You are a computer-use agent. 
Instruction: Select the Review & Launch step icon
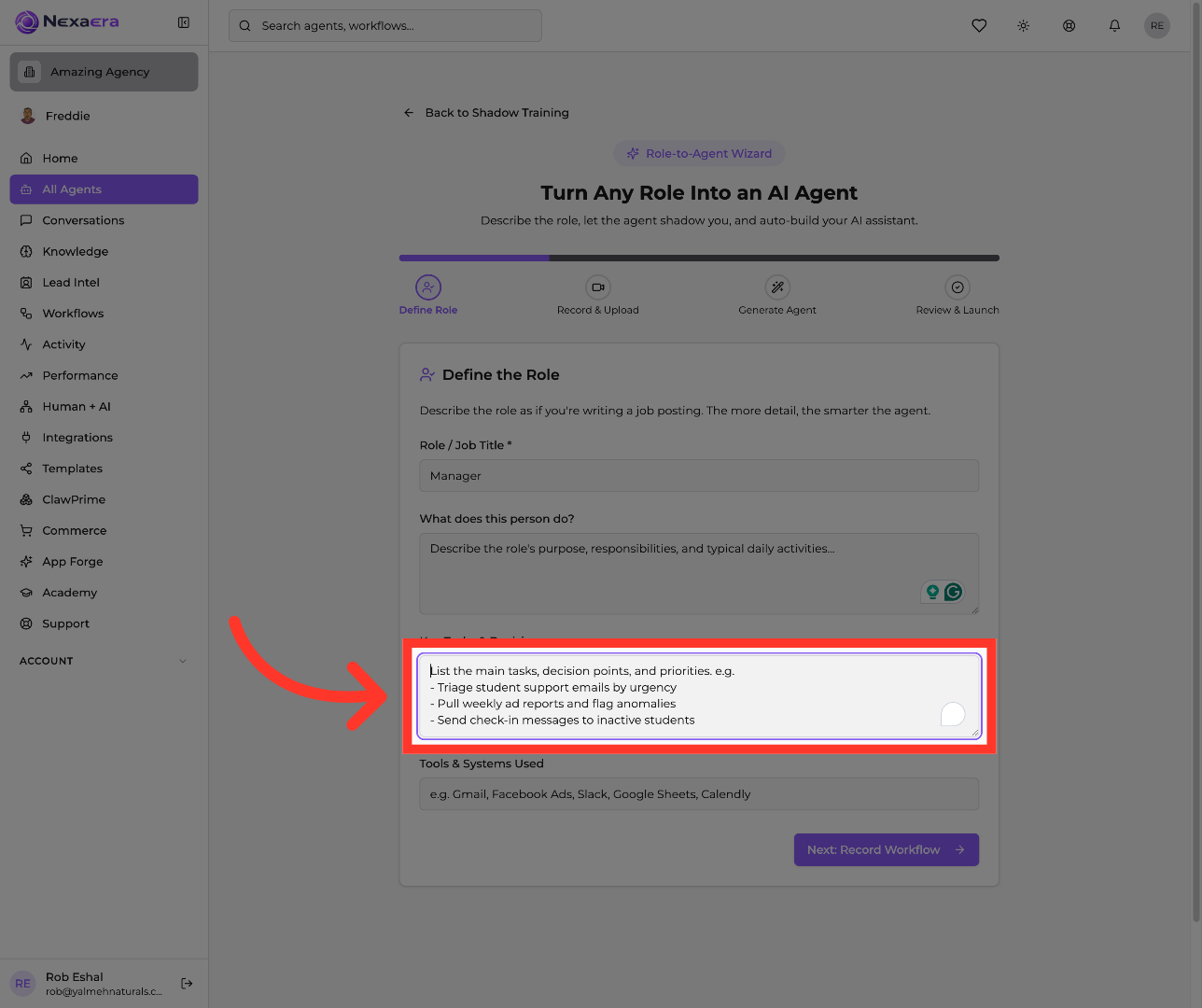(x=957, y=287)
